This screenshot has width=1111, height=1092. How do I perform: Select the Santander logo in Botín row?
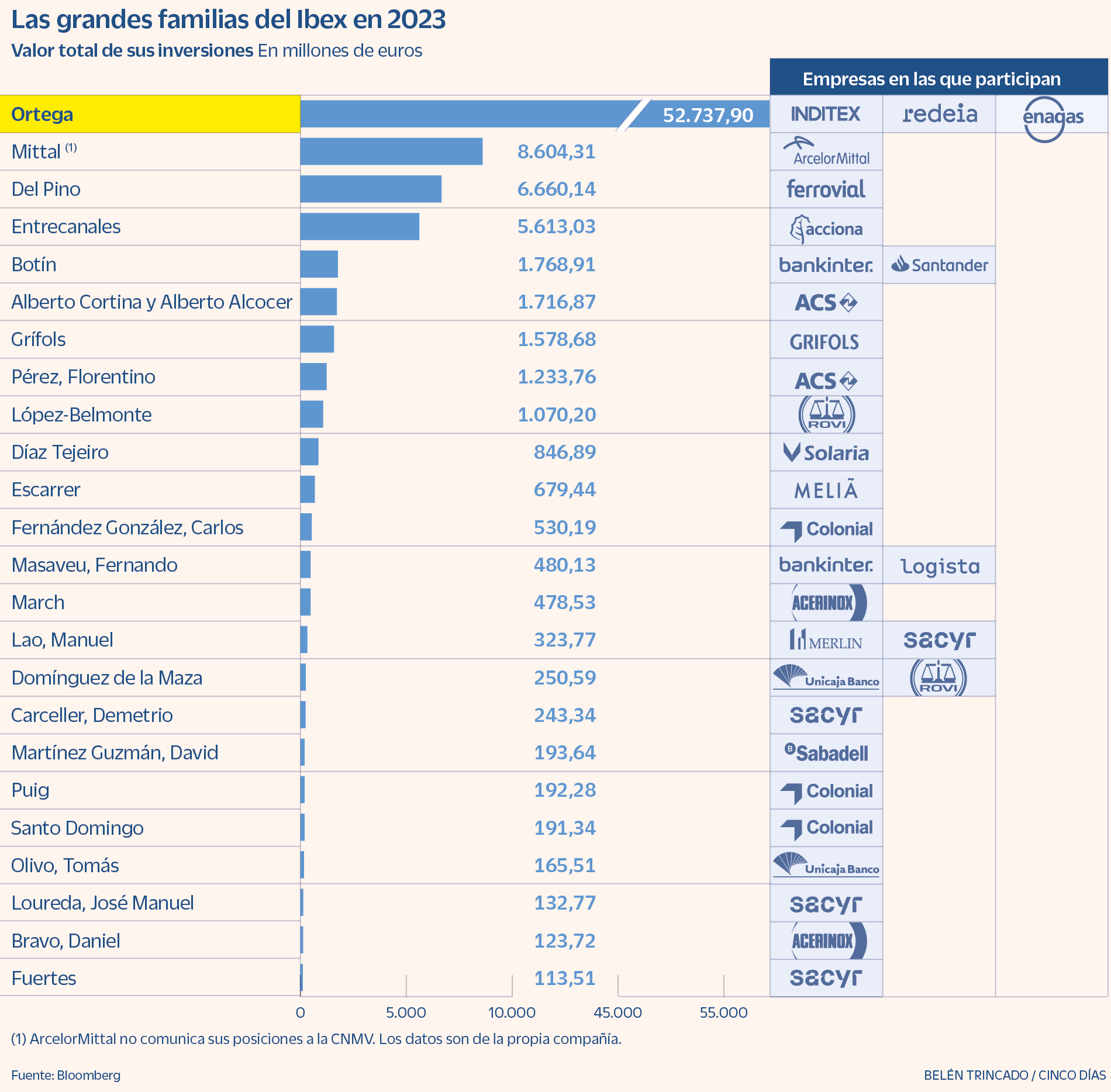click(939, 265)
